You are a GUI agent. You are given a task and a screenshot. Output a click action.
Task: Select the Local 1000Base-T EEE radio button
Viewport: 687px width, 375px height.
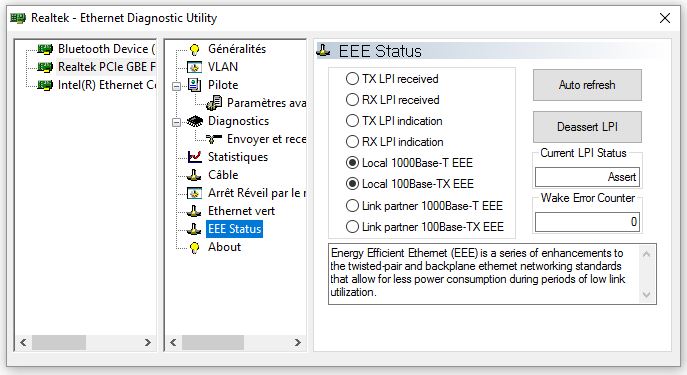(x=352, y=163)
